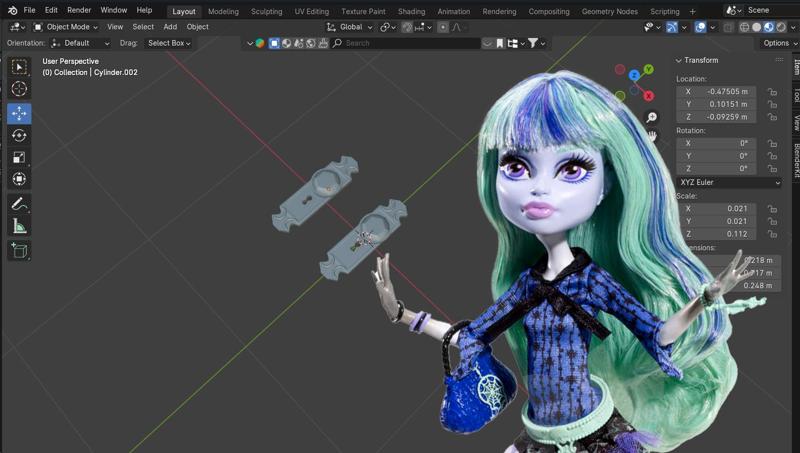The width and height of the screenshot is (800, 453).
Task: Open the XYZ Euler rotation mode dropdown
Action: coord(729,182)
